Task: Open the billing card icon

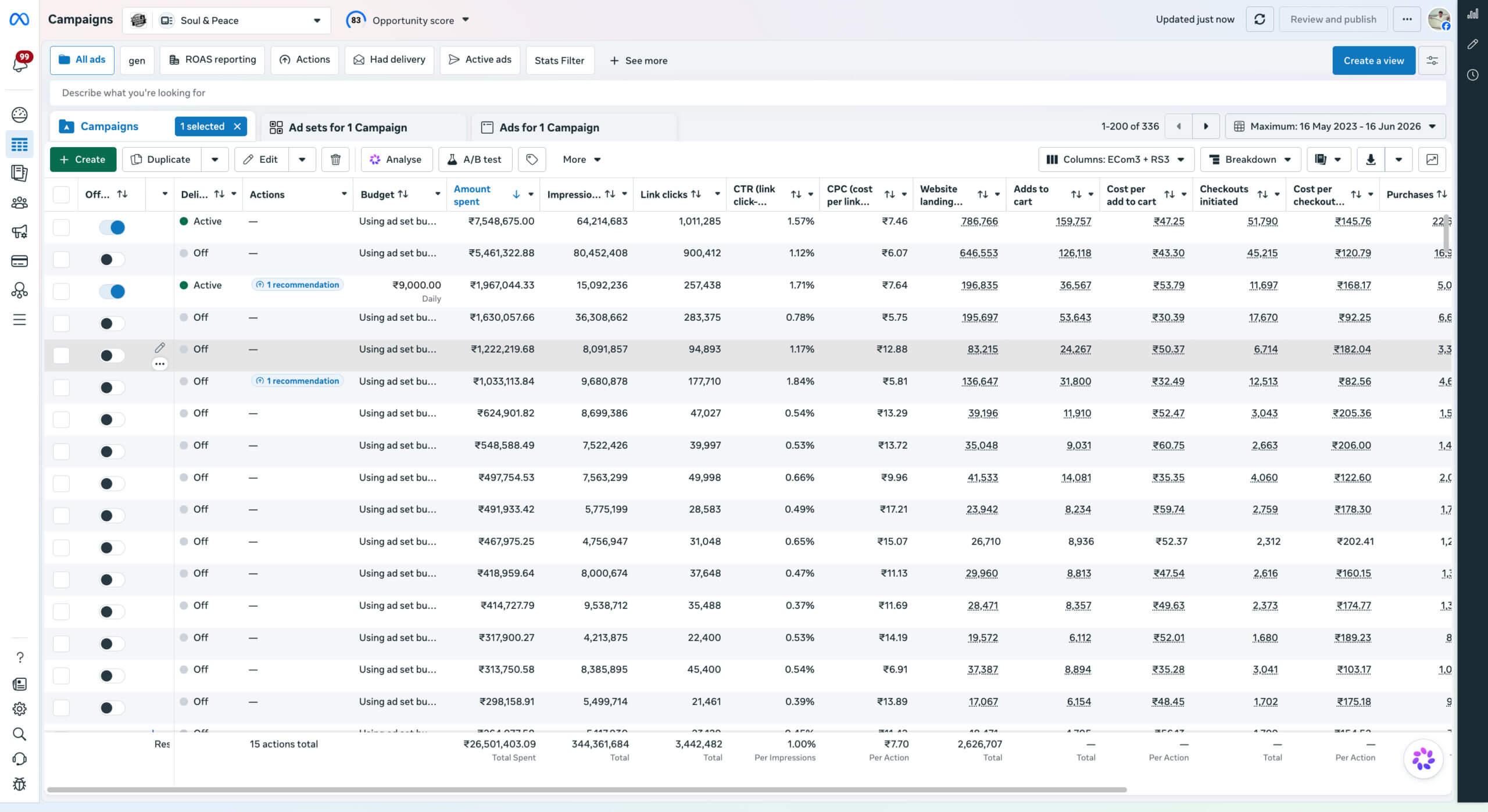Action: point(19,261)
